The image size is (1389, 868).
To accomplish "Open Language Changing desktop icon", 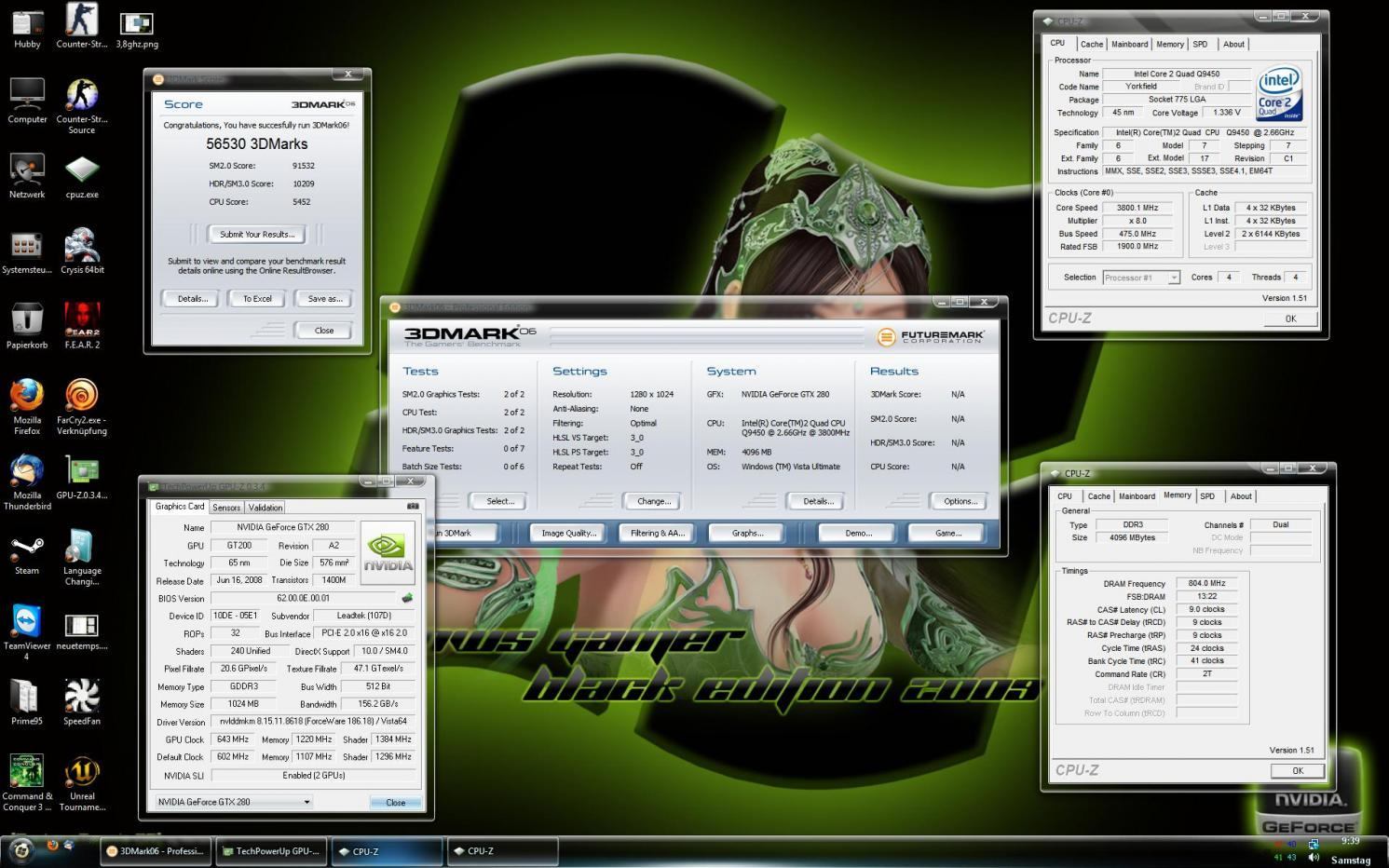I will (82, 558).
